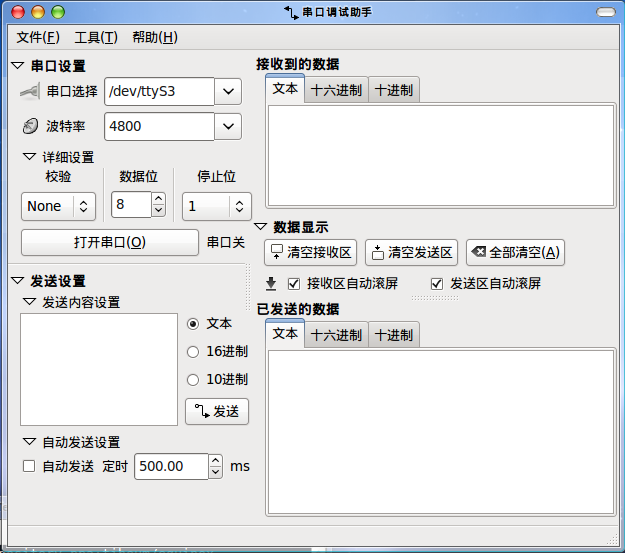Click the 清空接收区 clear receive button
625x553 pixels.
[310, 252]
